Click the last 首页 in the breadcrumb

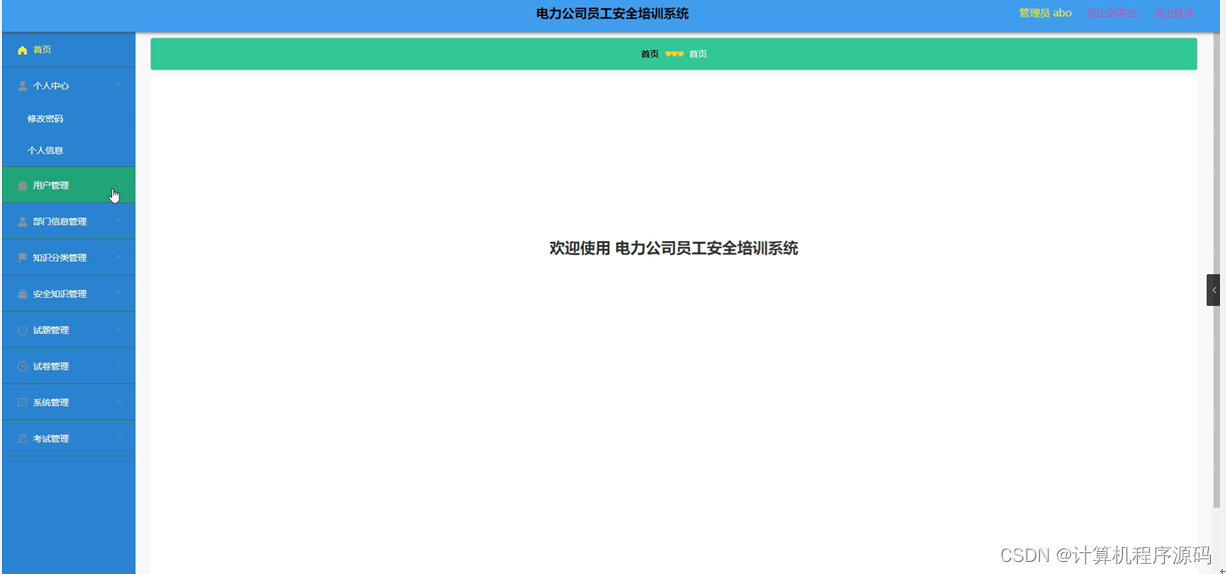pos(698,54)
